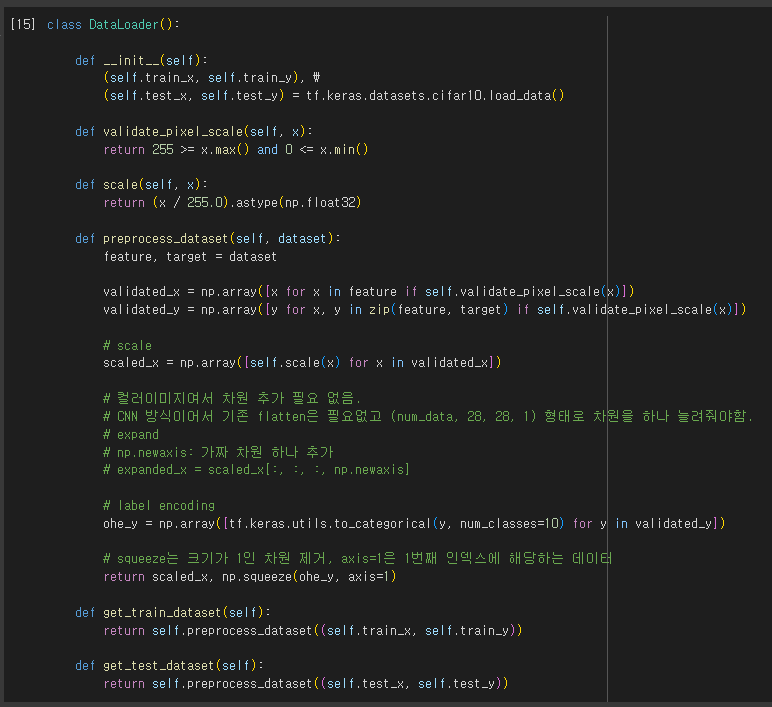Screen dimensions: 772x707
Task: Click the # expanded_x = scaled_x comment line
Action: [x=256, y=469]
